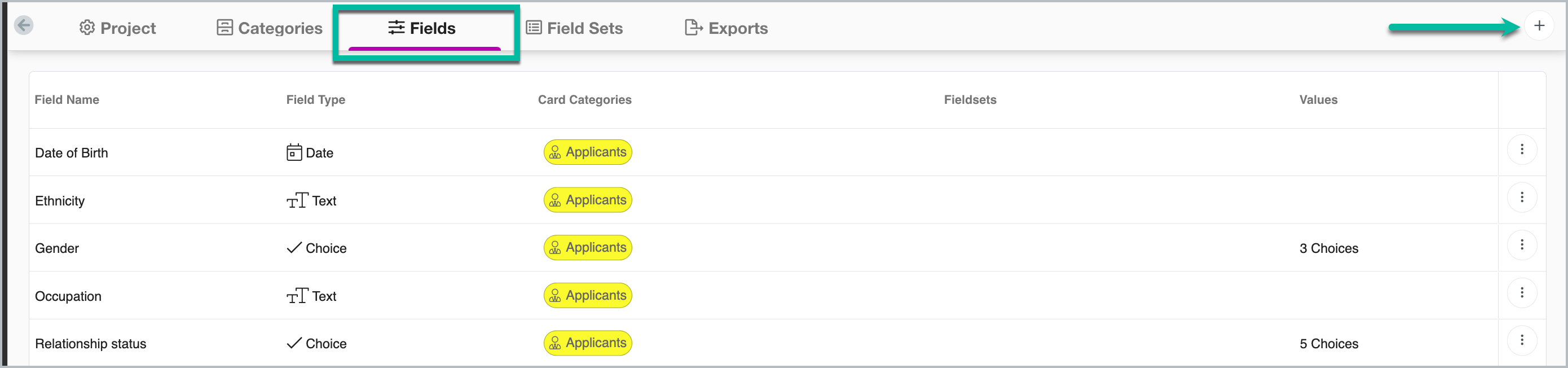This screenshot has width=1568, height=368.
Task: Click the Text type icon in Ethnicity row
Action: coord(297,200)
